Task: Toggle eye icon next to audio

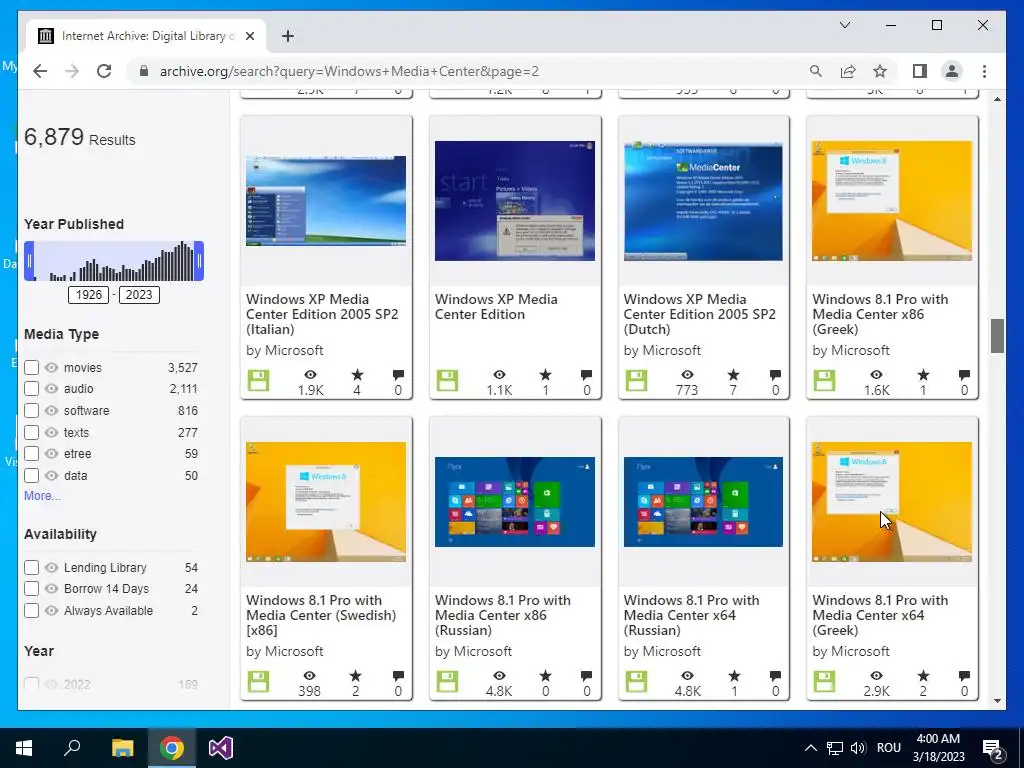Action: coord(52,389)
